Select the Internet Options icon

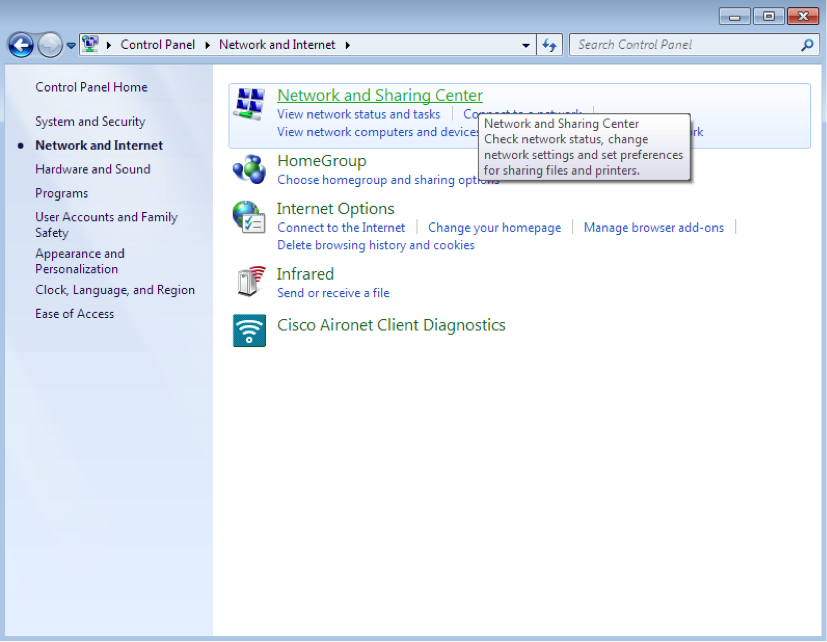pos(247,217)
